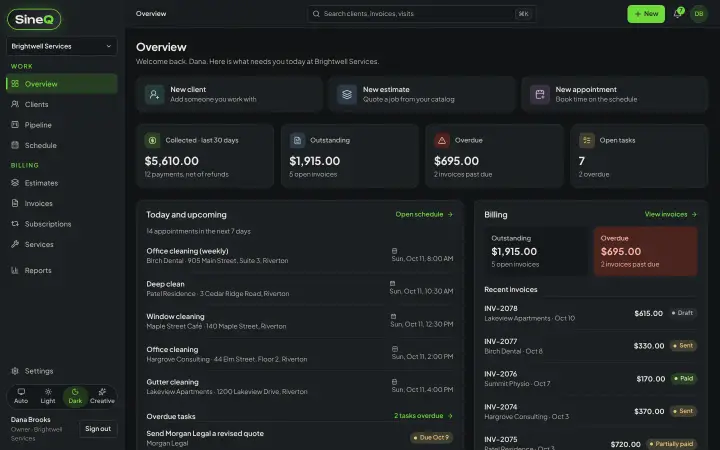Screen dimensions: 720x450
Task: Sign out of the account
Action: tap(98, 429)
